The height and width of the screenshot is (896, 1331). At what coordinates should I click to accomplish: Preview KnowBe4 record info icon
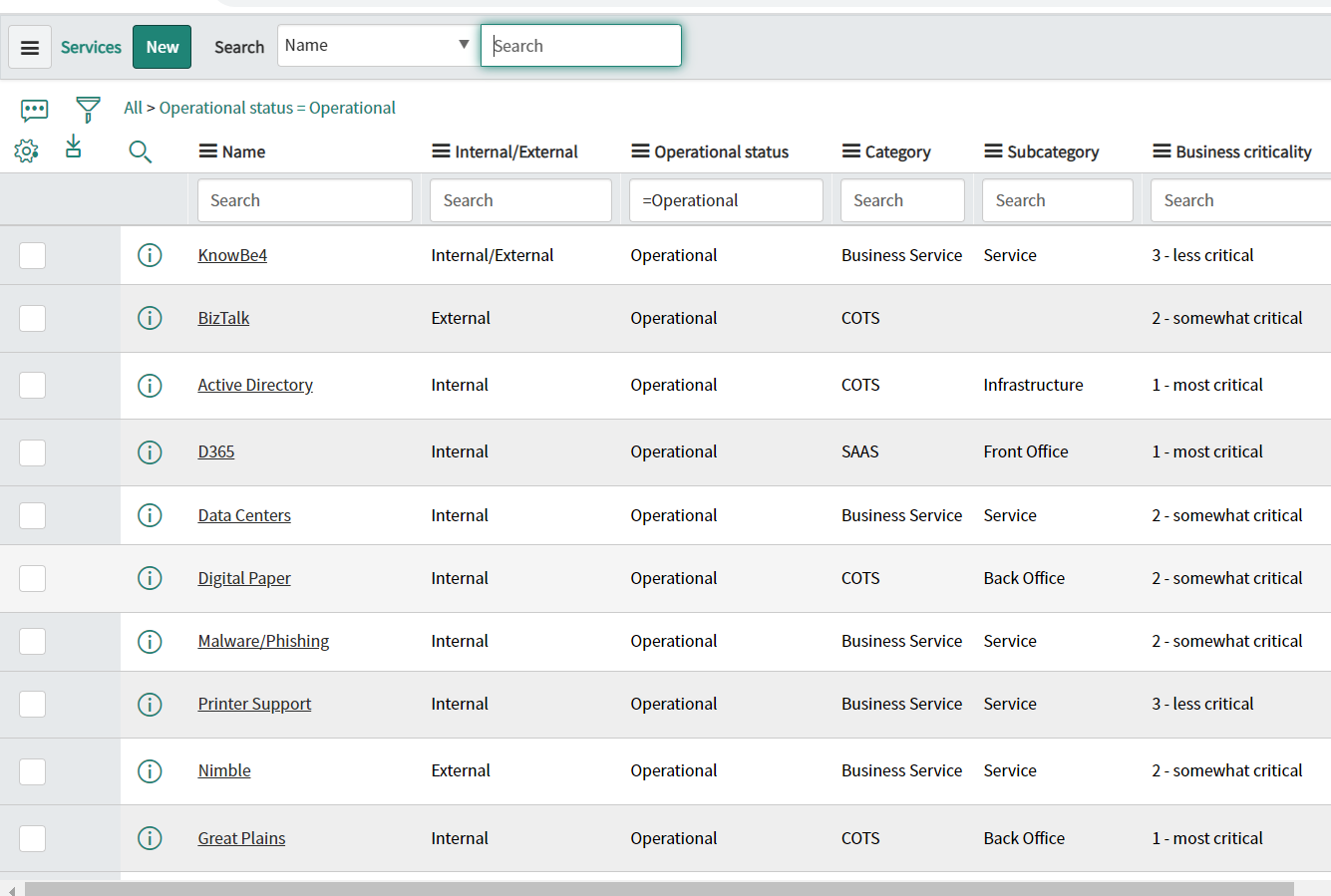pos(150,255)
